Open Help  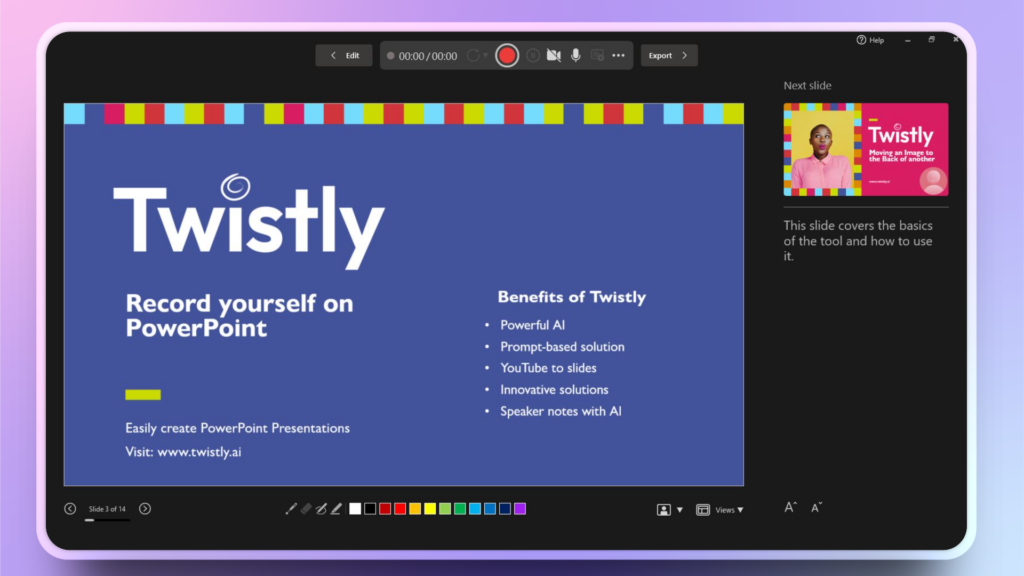pyautogui.click(x=870, y=40)
